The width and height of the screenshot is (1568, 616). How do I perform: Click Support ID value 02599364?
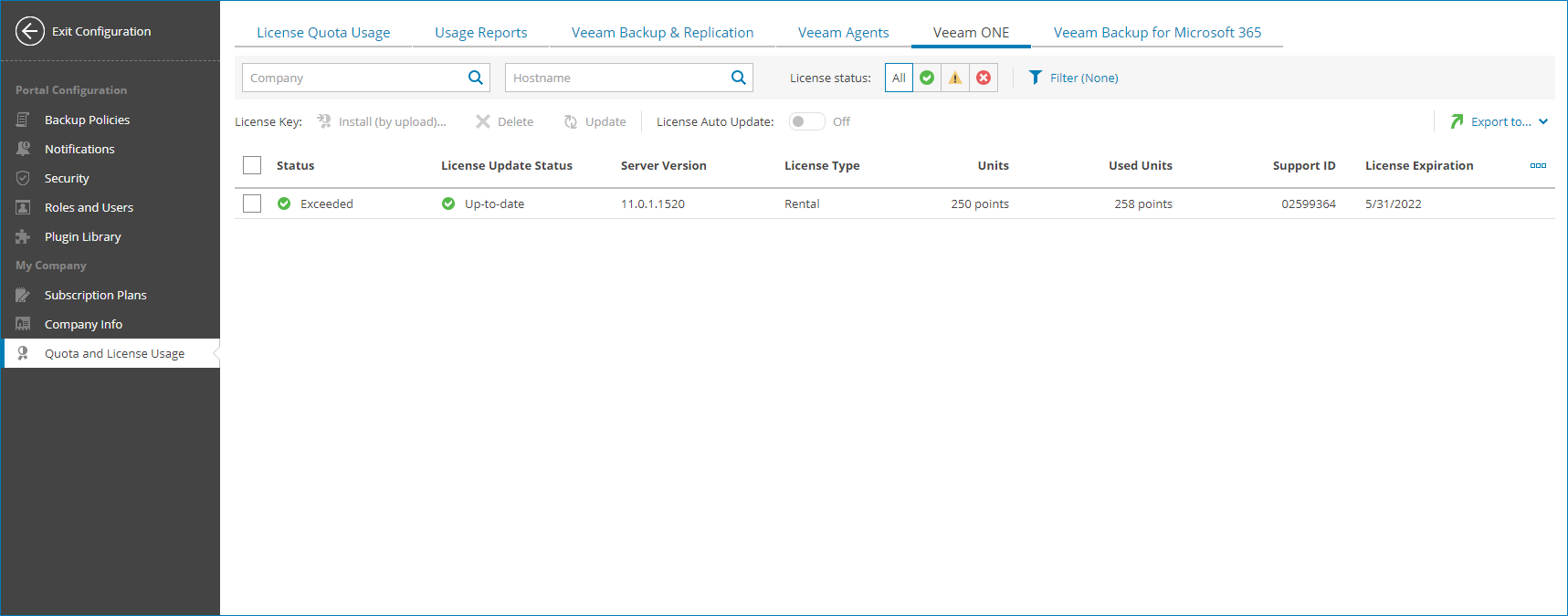[x=1309, y=204]
